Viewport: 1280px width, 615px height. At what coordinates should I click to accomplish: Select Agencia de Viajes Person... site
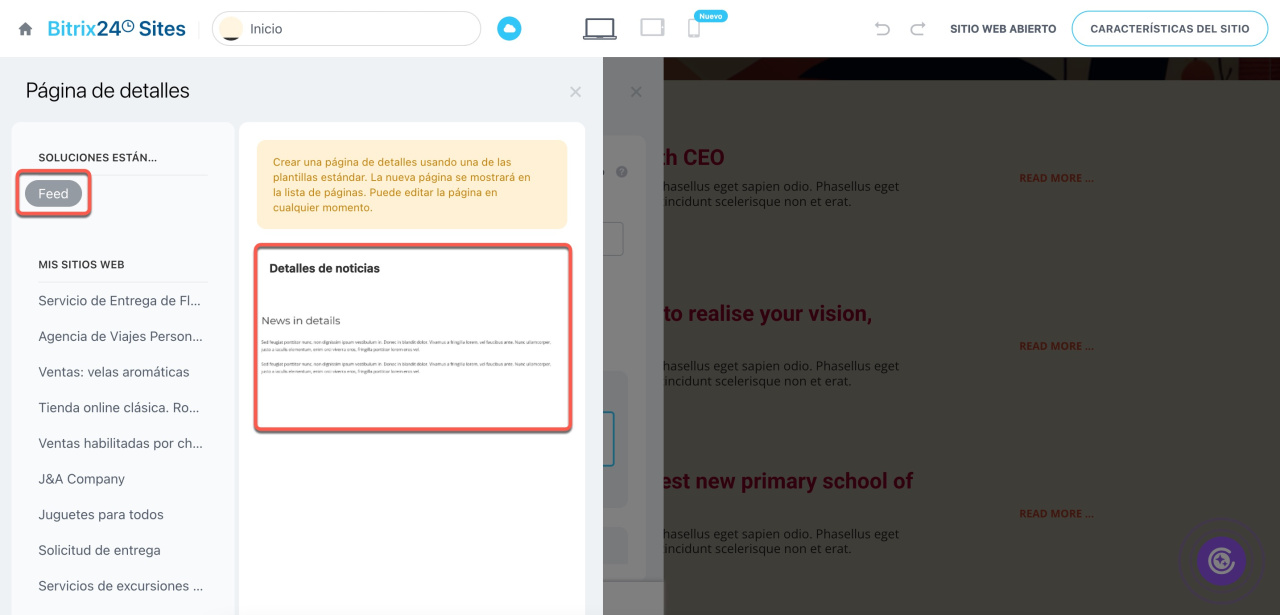121,336
